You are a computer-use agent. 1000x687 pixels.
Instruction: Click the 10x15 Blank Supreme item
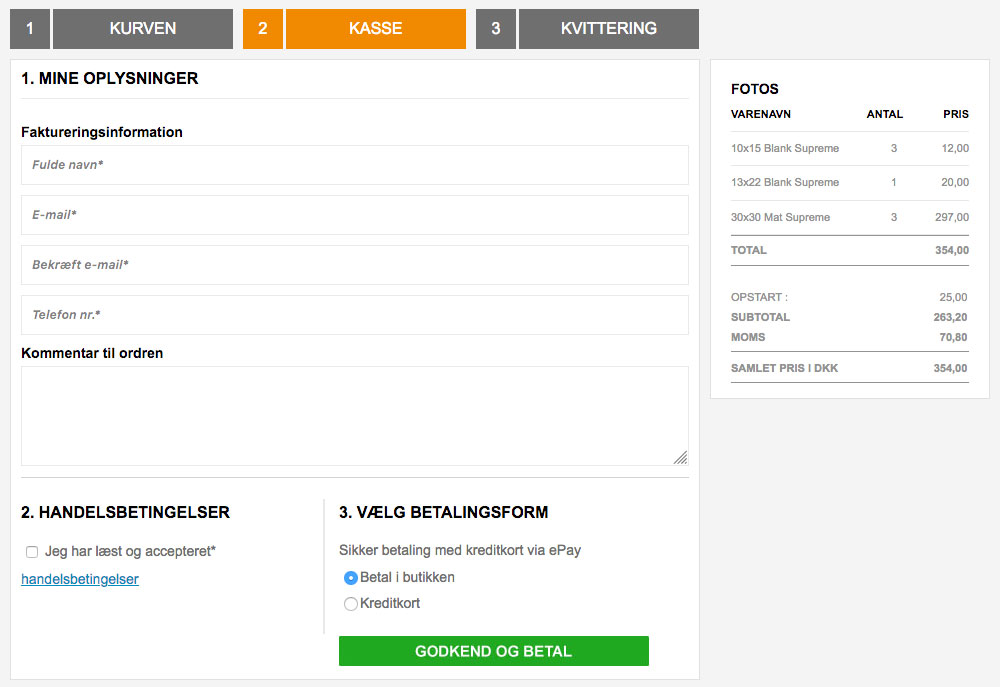[785, 148]
